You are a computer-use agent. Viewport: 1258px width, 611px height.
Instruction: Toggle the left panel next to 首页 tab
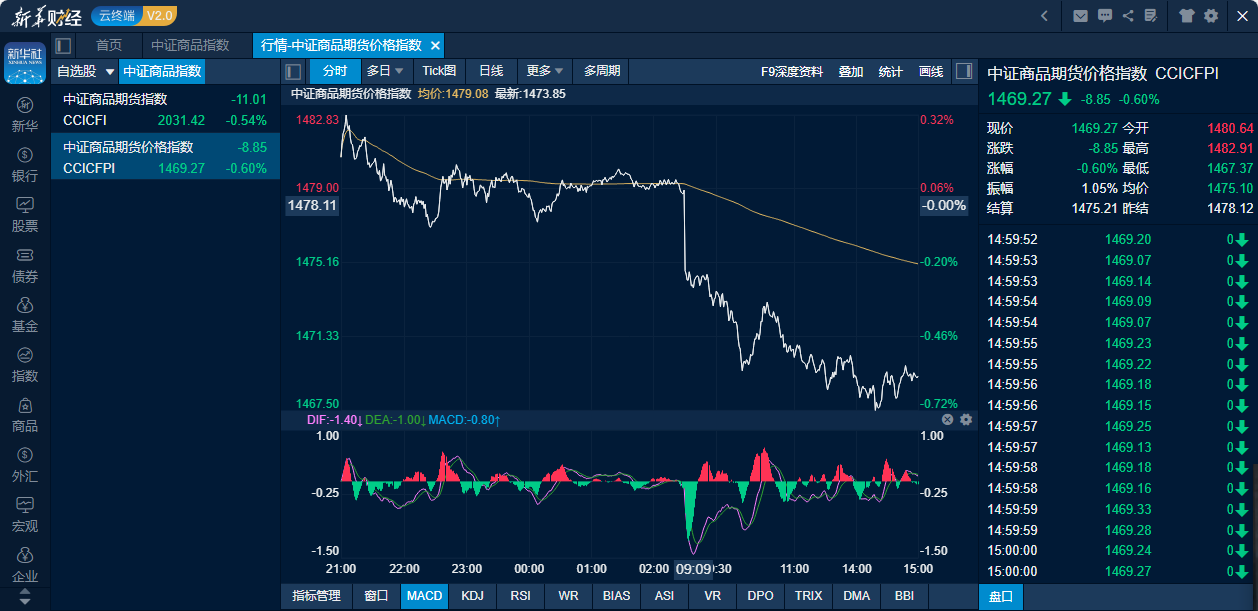(63, 45)
